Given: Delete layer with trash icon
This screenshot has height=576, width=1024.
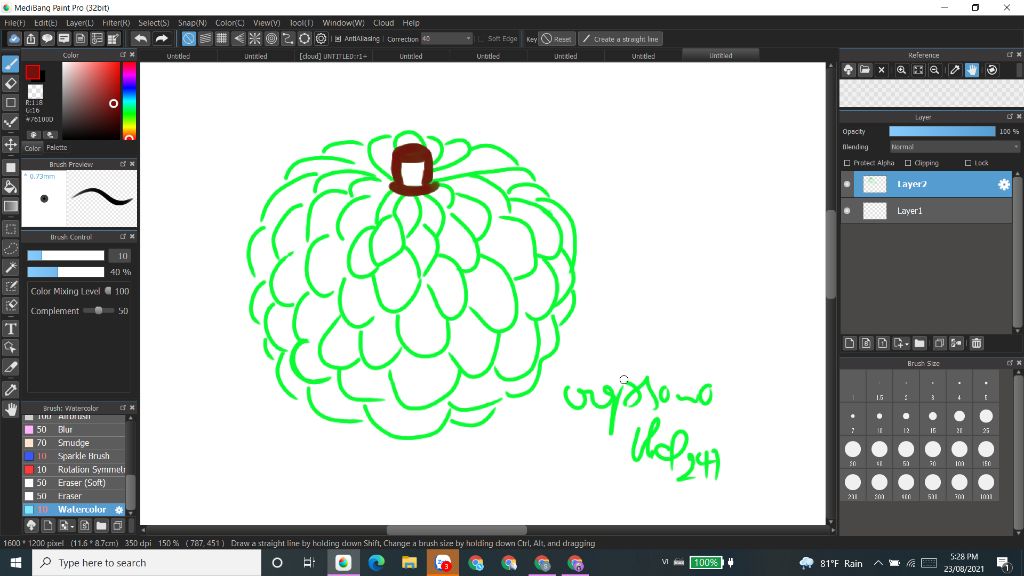Looking at the screenshot, I should tap(976, 343).
